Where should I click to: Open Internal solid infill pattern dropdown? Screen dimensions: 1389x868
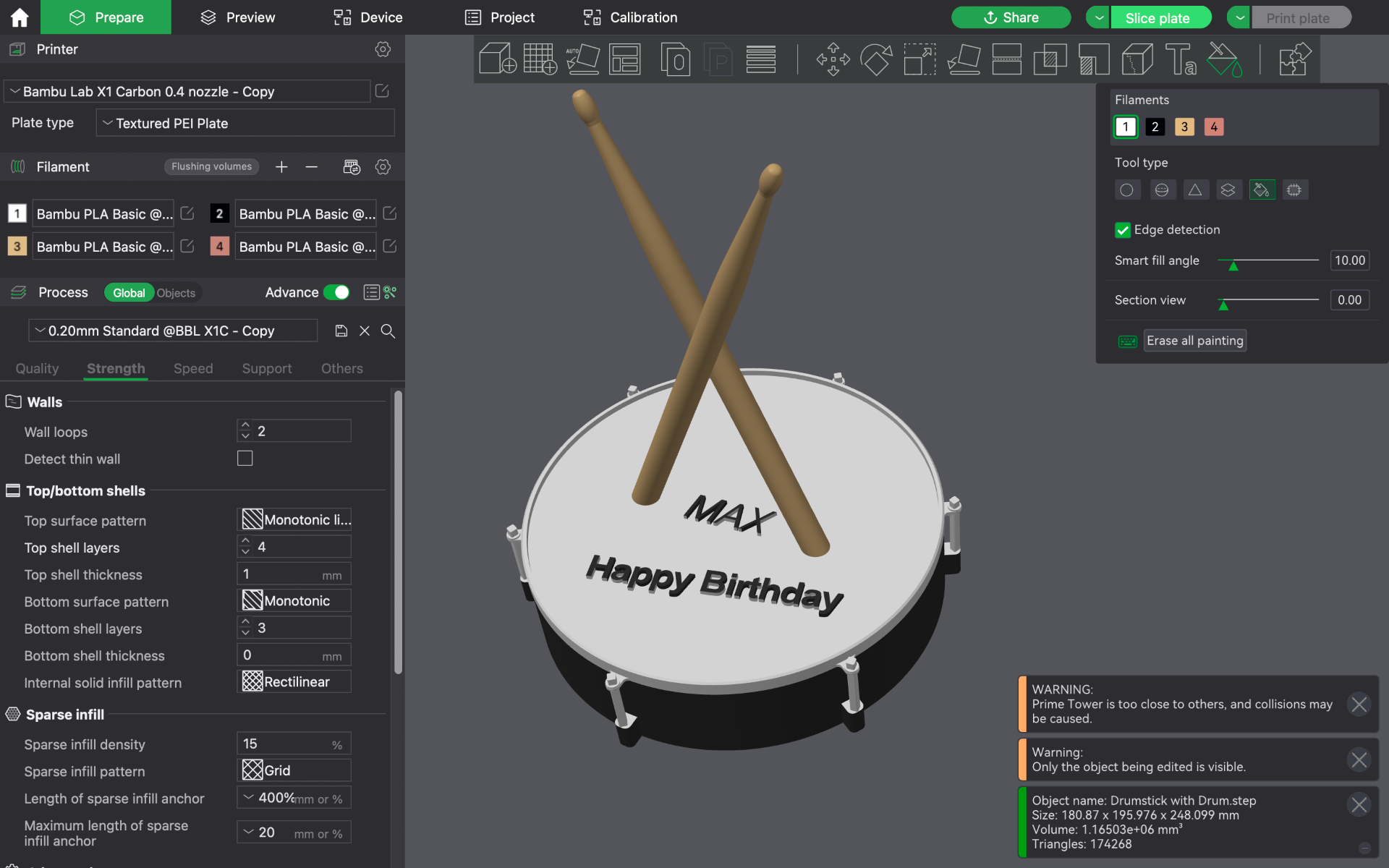click(x=294, y=681)
